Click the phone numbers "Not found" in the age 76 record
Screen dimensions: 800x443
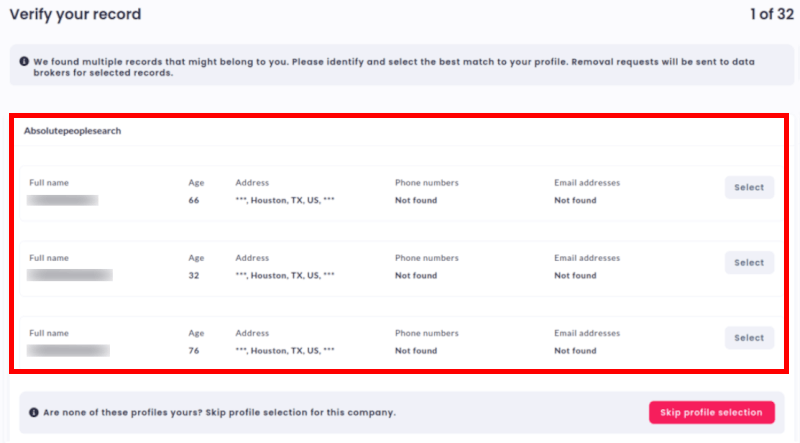point(416,351)
